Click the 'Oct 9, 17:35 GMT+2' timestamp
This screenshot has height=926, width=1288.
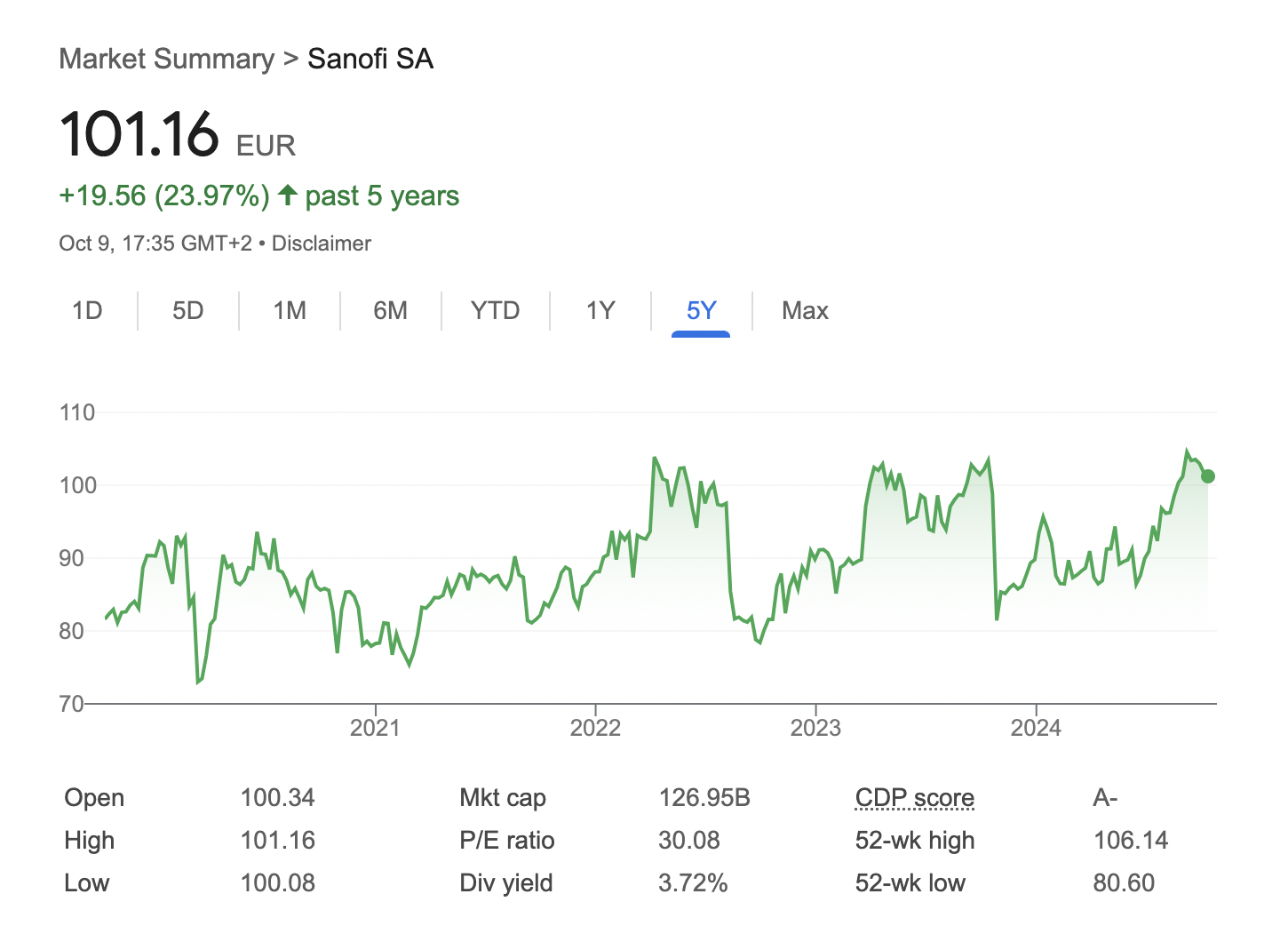[155, 243]
